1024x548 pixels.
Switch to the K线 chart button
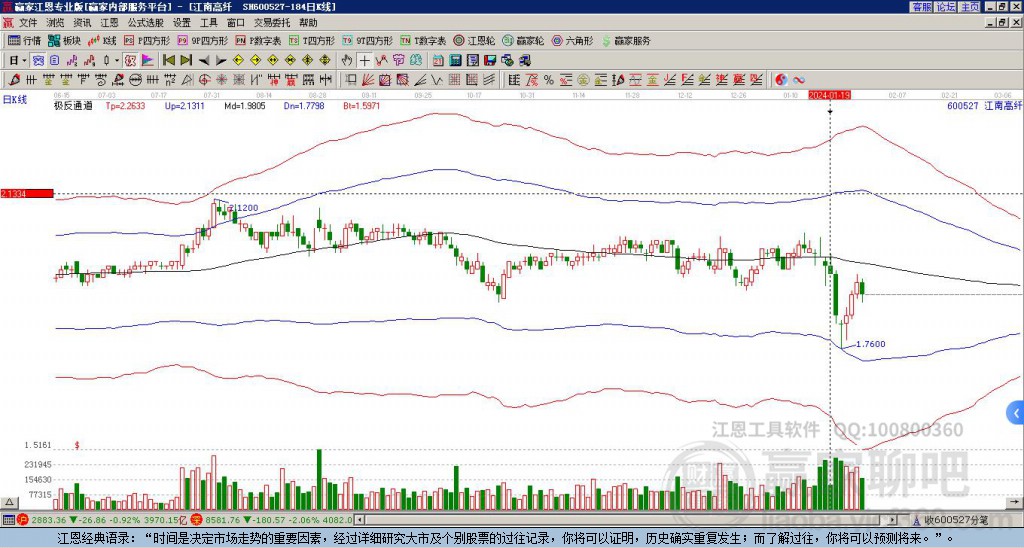point(102,40)
